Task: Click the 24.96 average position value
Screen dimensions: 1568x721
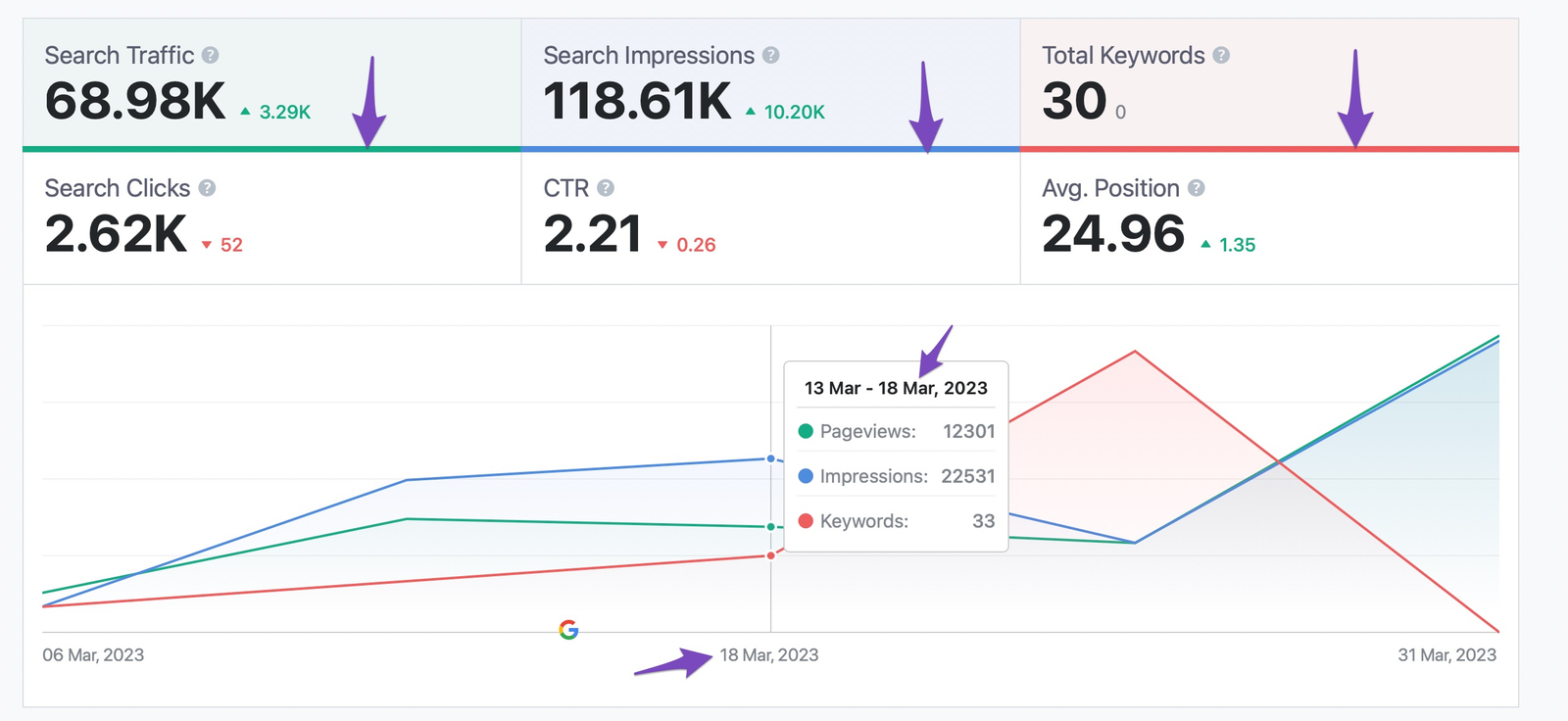Action: click(x=1113, y=234)
